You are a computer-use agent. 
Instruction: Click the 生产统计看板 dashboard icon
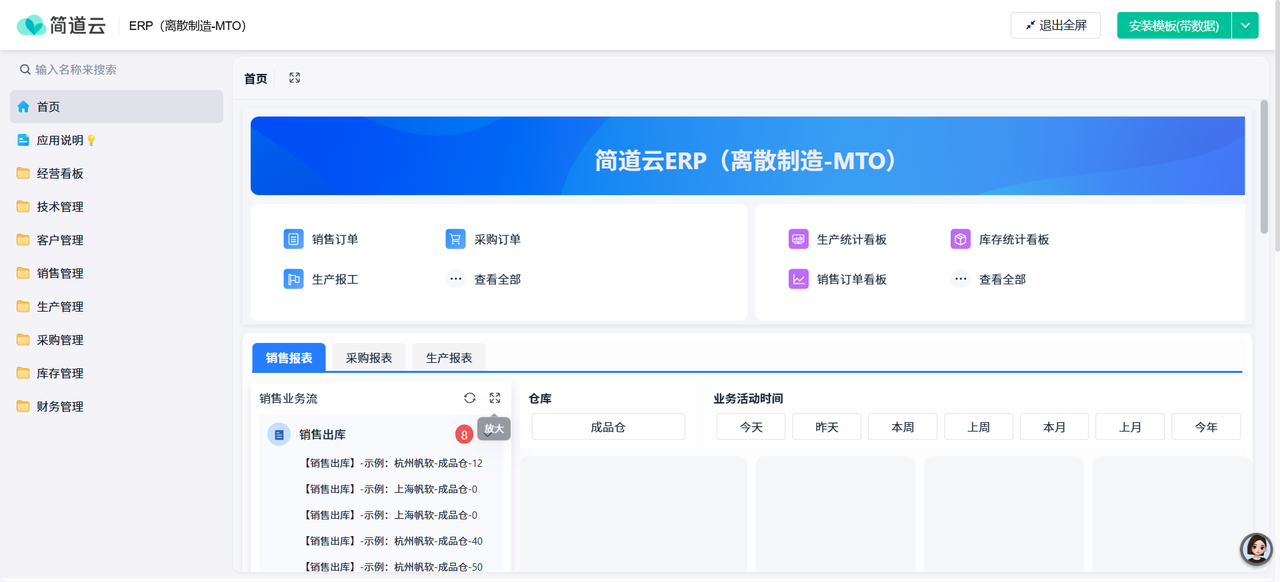pyautogui.click(x=798, y=239)
